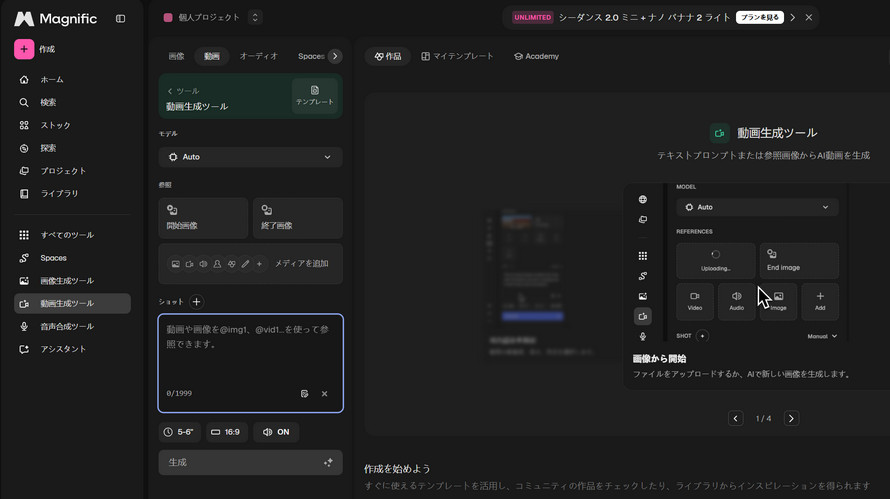The height and width of the screenshot is (499, 890).
Task: Click the Magnific logo
Action: click(55, 19)
